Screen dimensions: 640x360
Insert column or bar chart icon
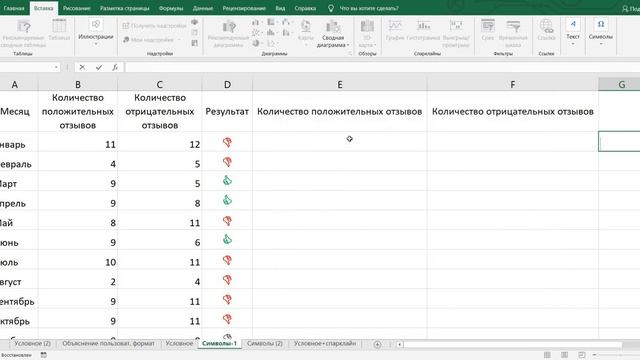coord(256,23)
